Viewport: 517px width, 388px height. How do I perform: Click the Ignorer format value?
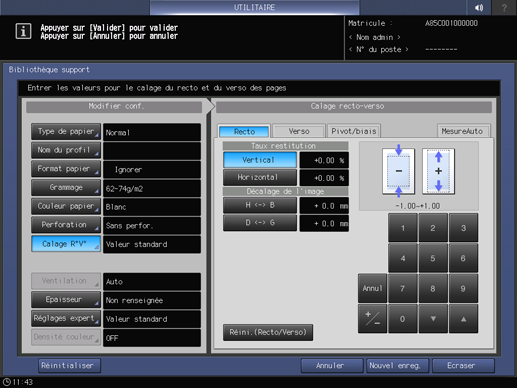pyautogui.click(x=152, y=170)
